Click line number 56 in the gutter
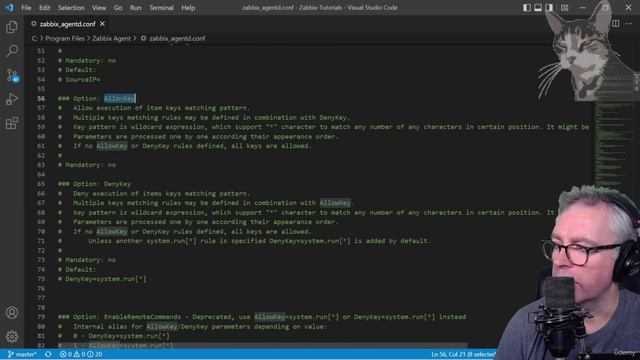The width and height of the screenshot is (640, 360). click(x=41, y=98)
